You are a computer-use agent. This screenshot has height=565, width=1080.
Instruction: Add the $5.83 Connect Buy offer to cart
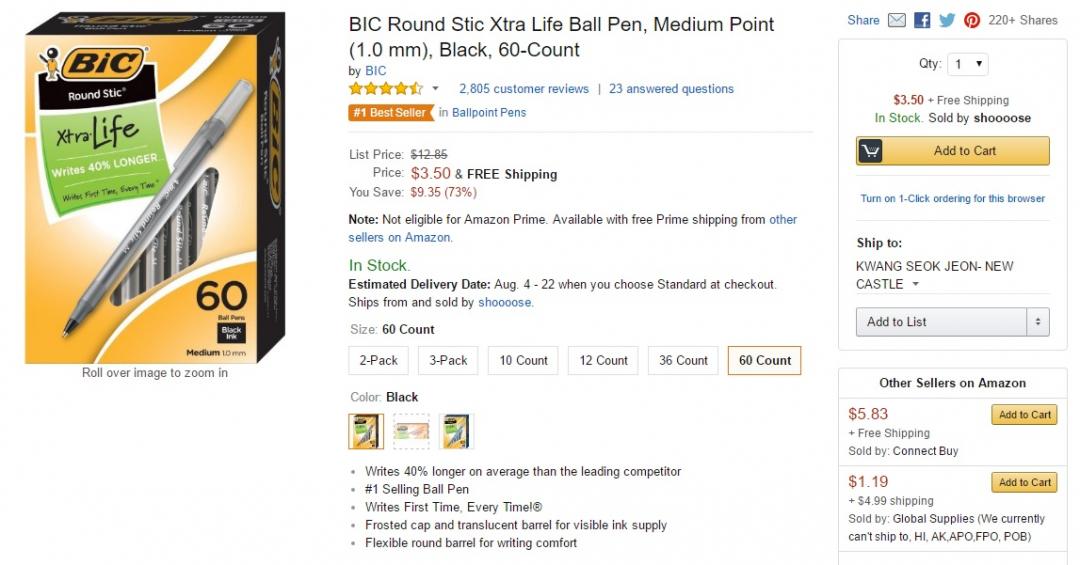1024,415
